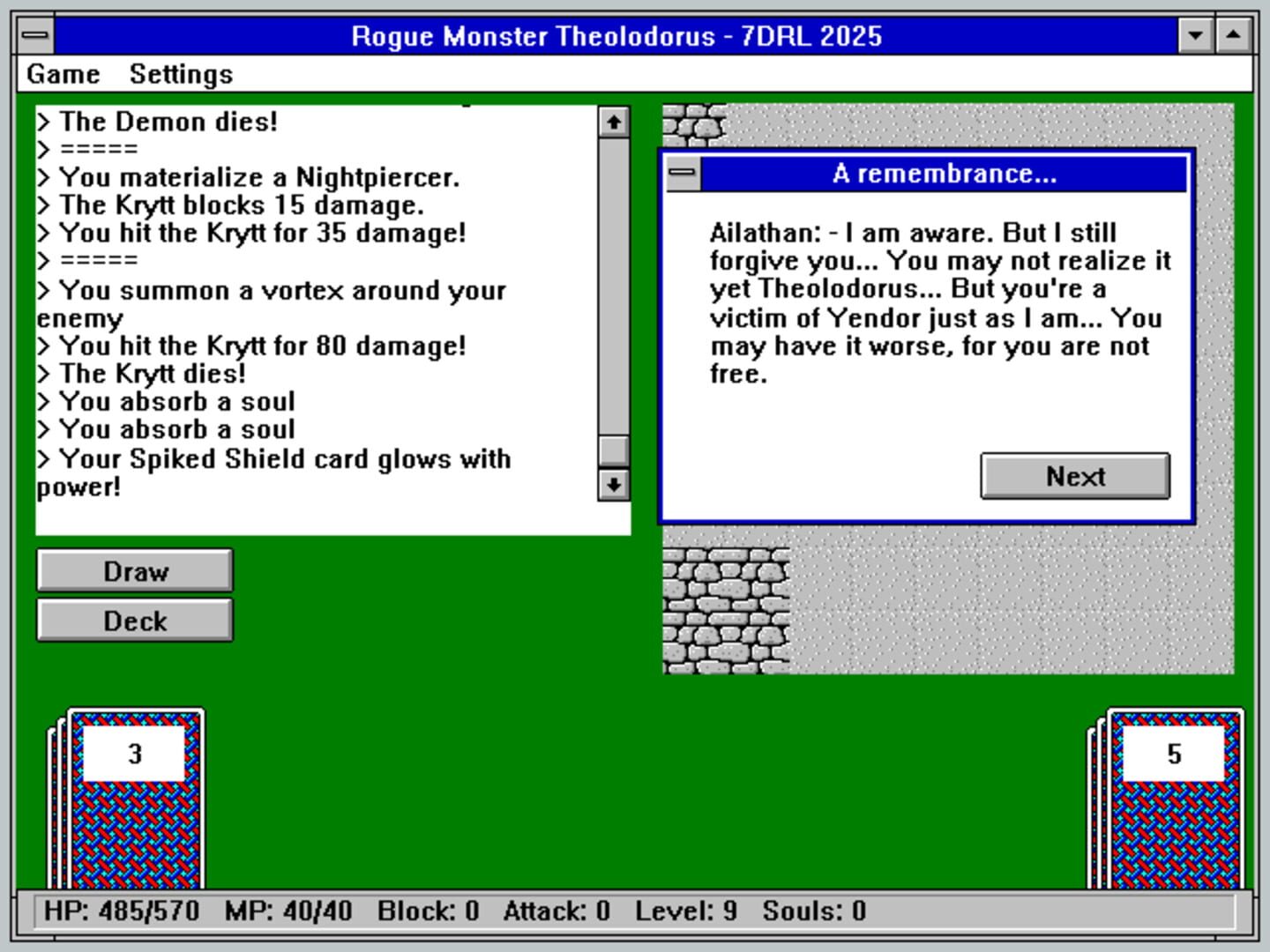Open the remembrance dialog control-menu box
Viewport: 1270px width, 952px height.
pyautogui.click(x=682, y=174)
